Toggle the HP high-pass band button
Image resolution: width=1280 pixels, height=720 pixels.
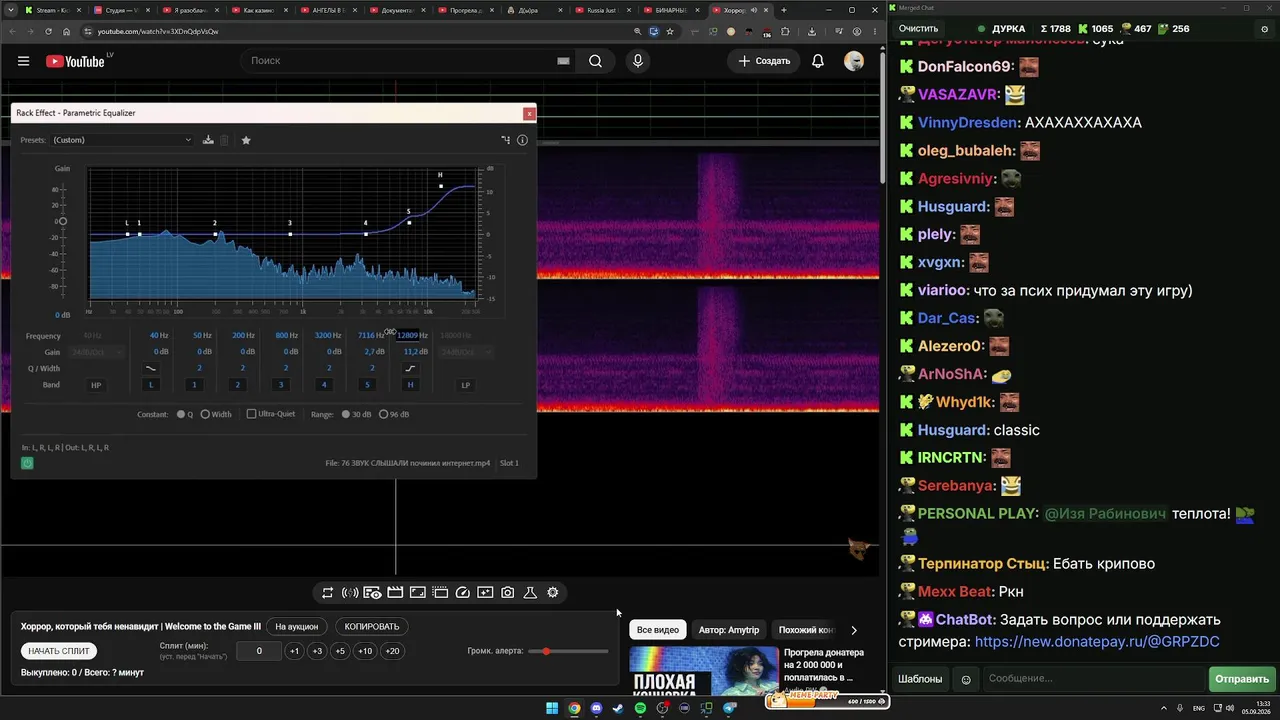point(97,385)
